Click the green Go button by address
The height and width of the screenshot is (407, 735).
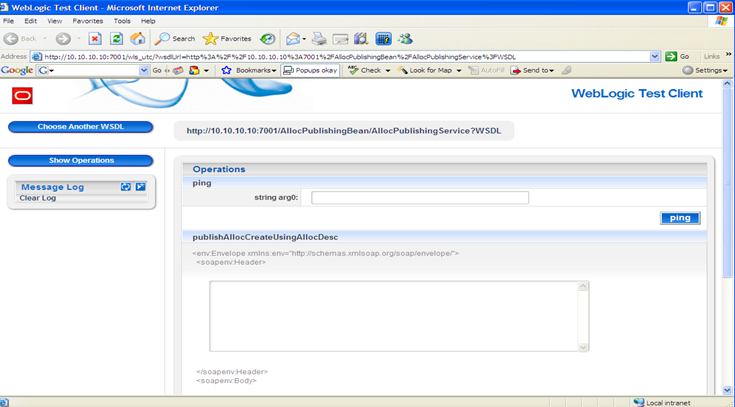[x=677, y=57]
